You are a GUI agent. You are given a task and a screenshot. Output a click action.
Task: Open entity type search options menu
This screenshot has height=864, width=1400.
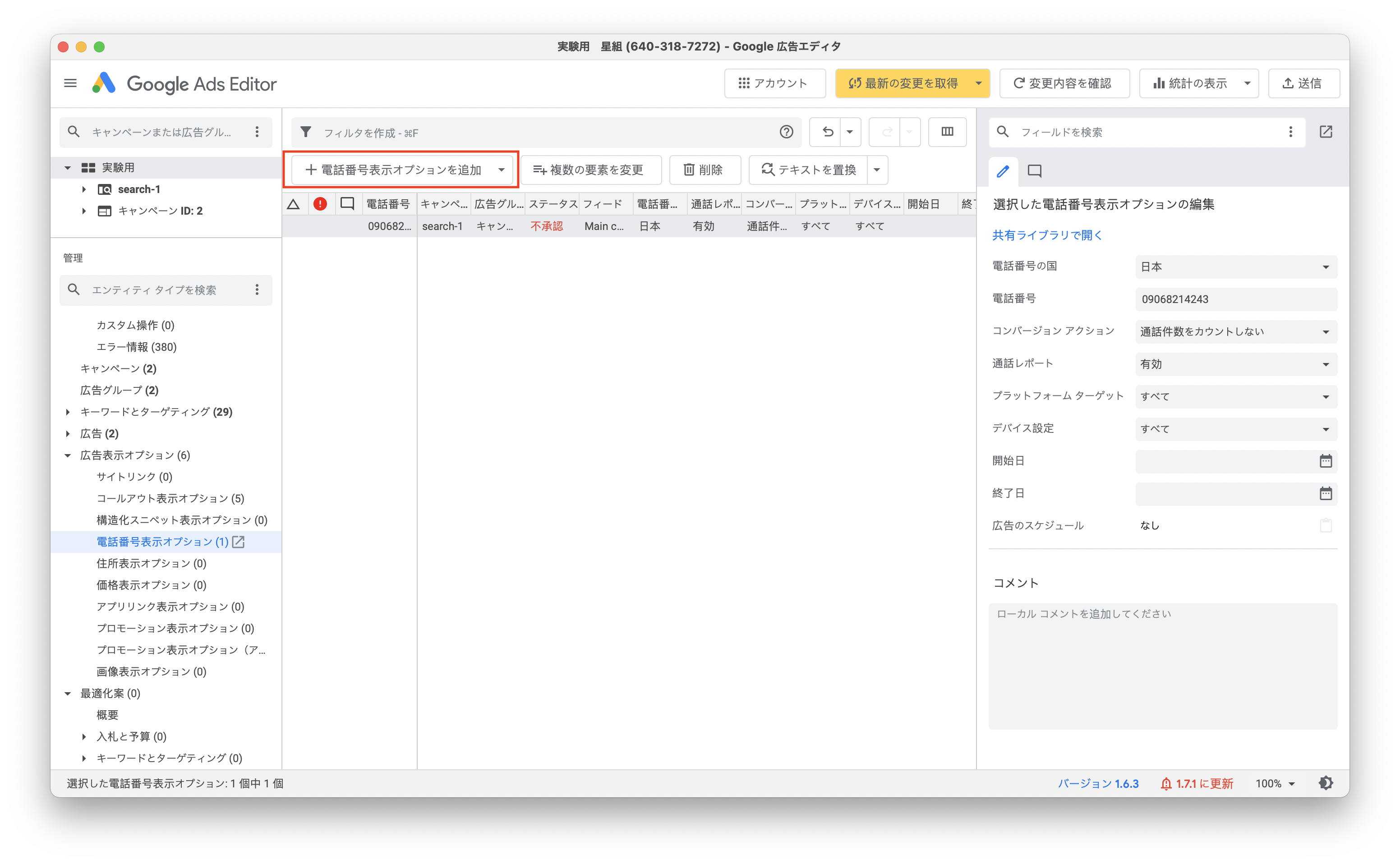[x=257, y=290]
